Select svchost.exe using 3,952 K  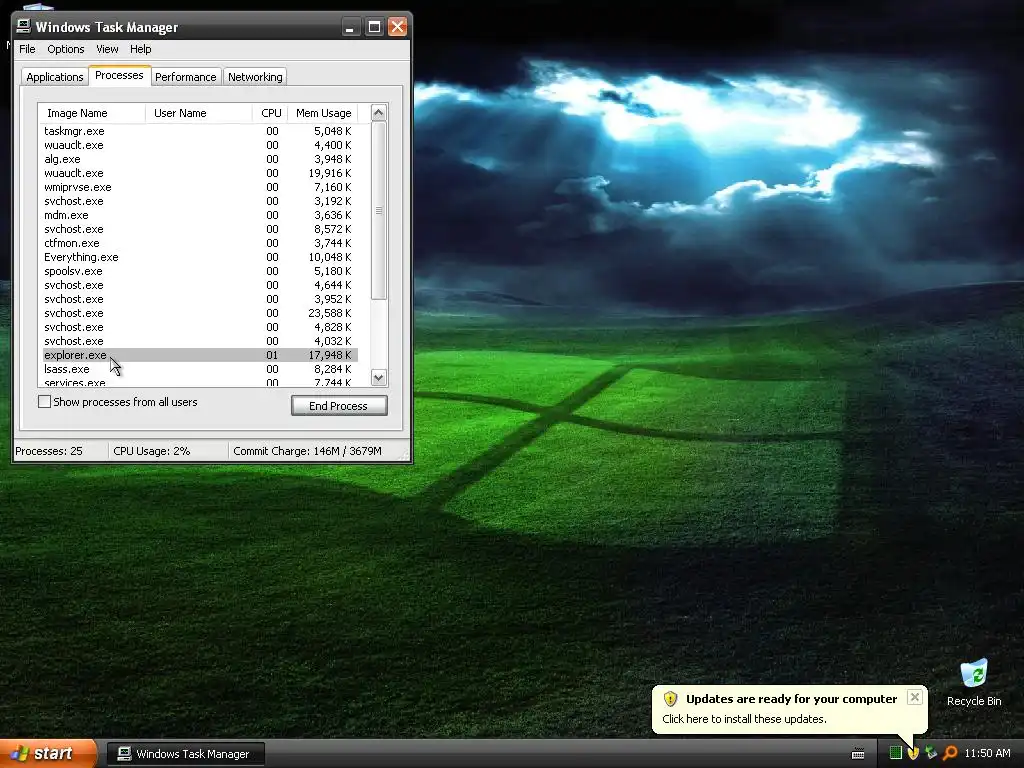200,299
